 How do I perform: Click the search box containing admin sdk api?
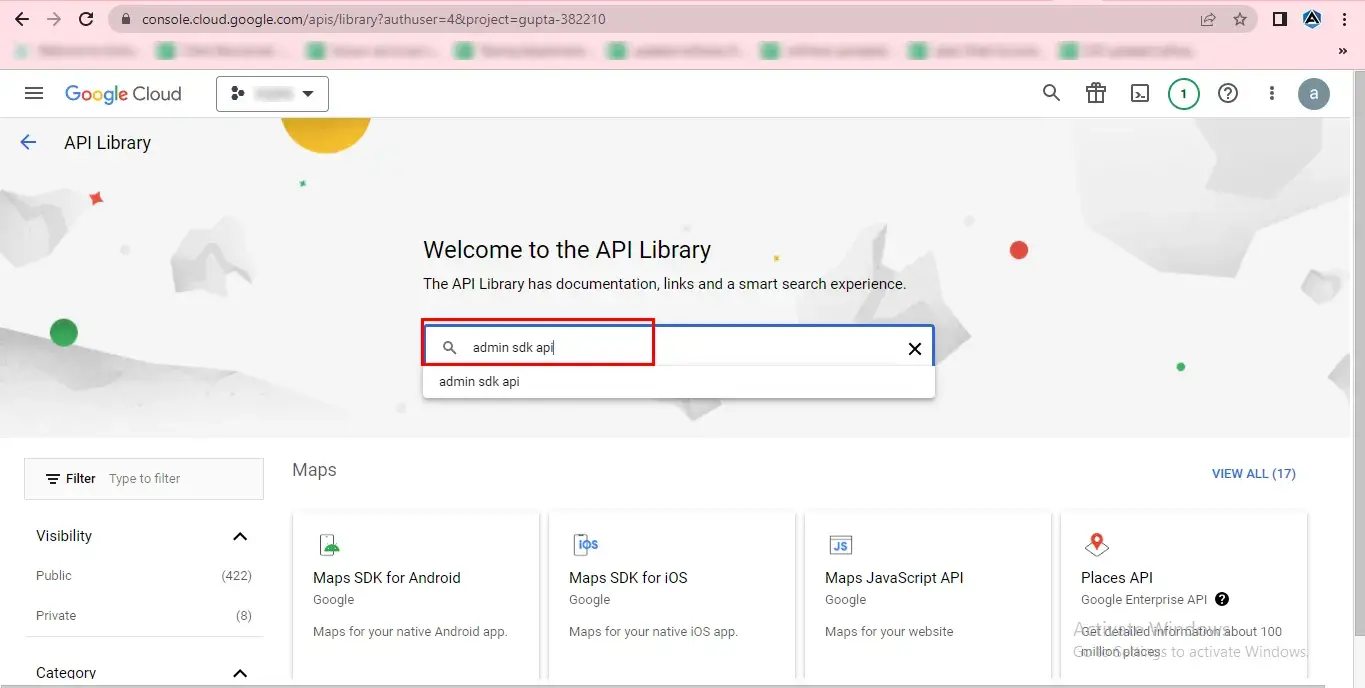tap(678, 347)
